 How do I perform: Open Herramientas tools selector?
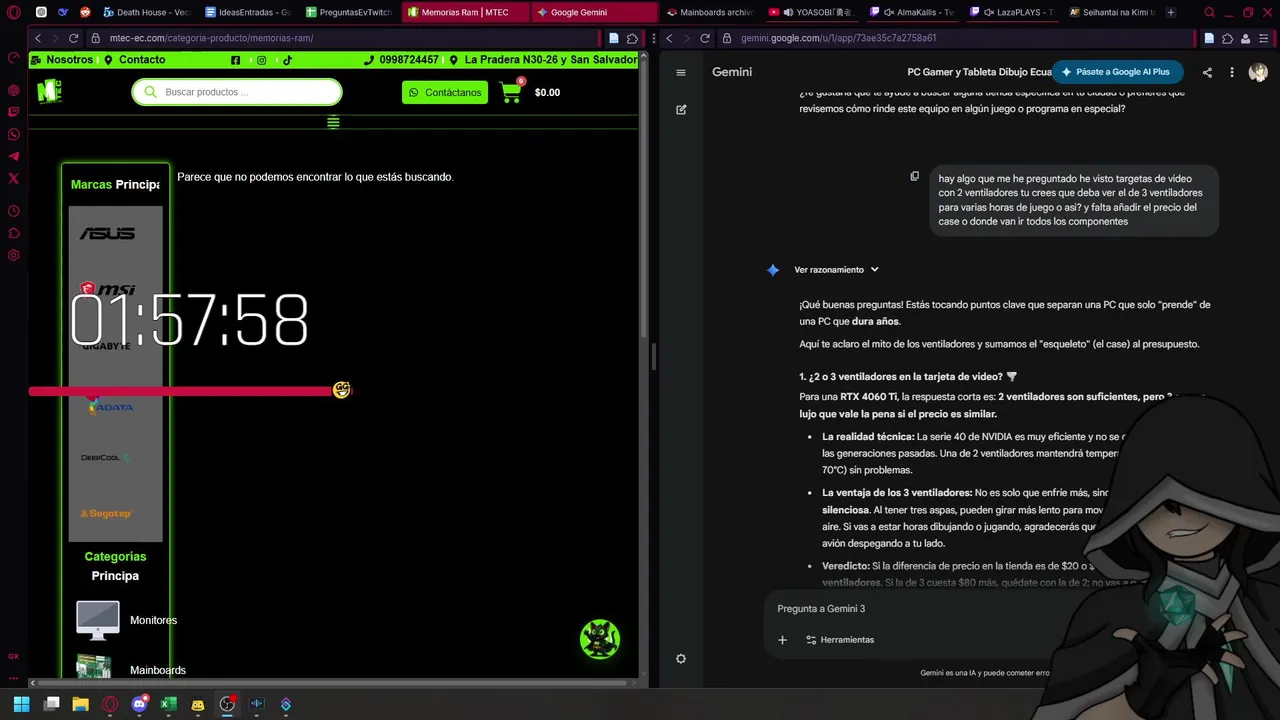(840, 640)
